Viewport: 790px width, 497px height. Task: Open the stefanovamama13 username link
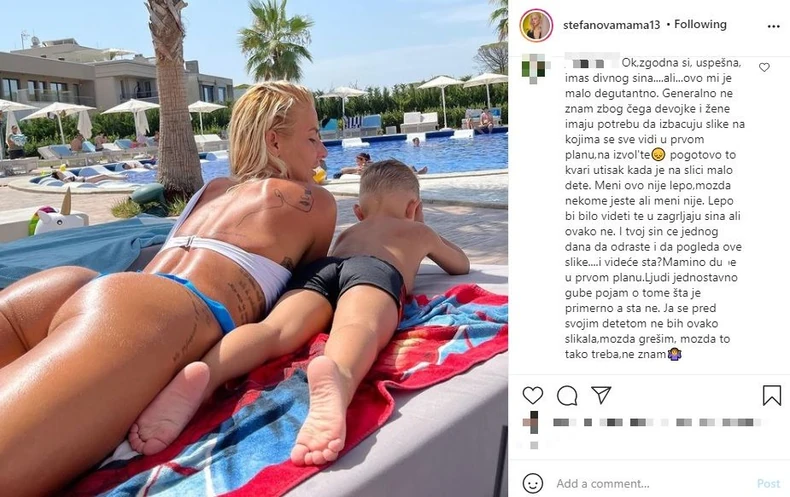point(612,25)
